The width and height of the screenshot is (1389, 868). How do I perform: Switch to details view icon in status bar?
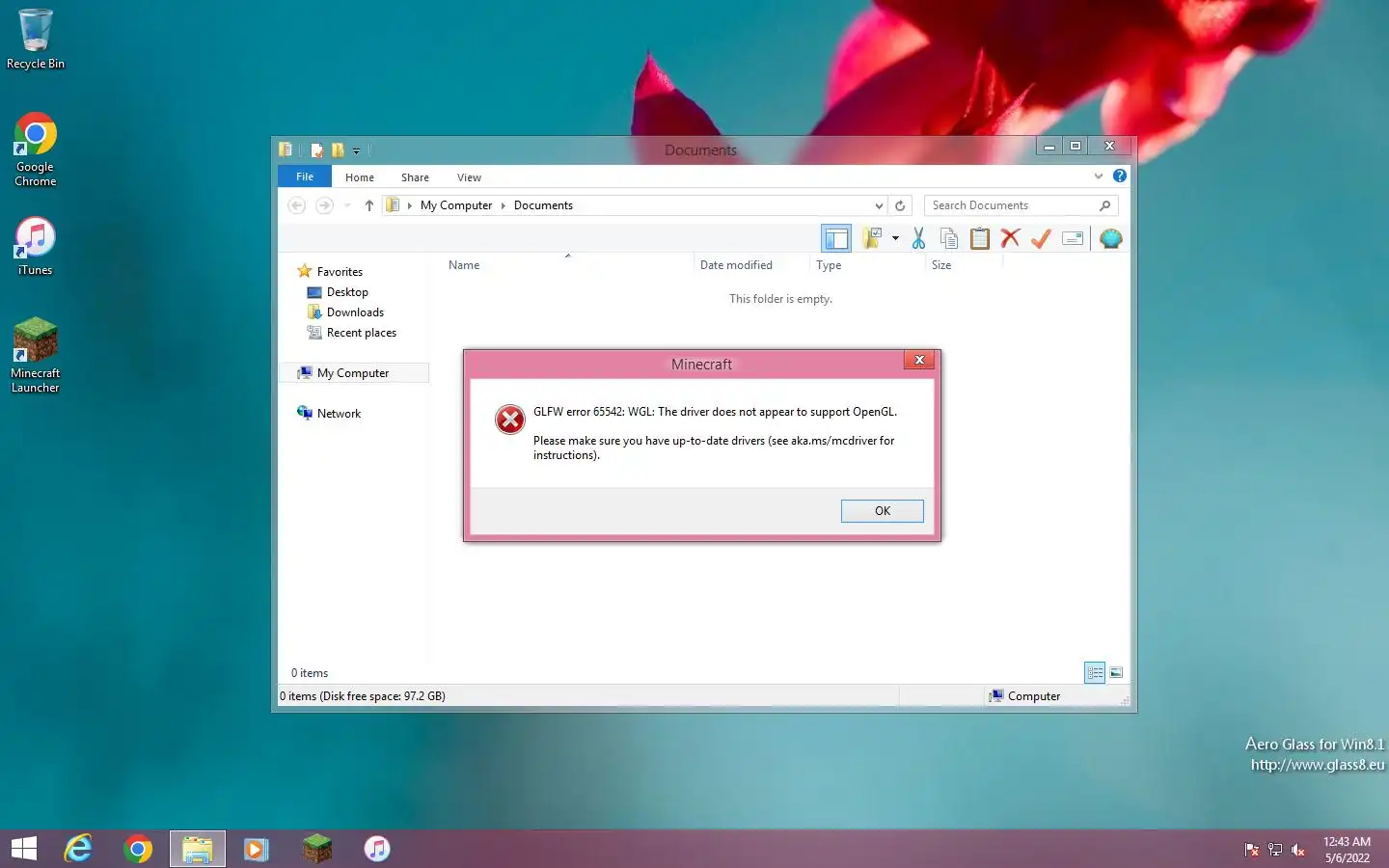click(x=1095, y=672)
